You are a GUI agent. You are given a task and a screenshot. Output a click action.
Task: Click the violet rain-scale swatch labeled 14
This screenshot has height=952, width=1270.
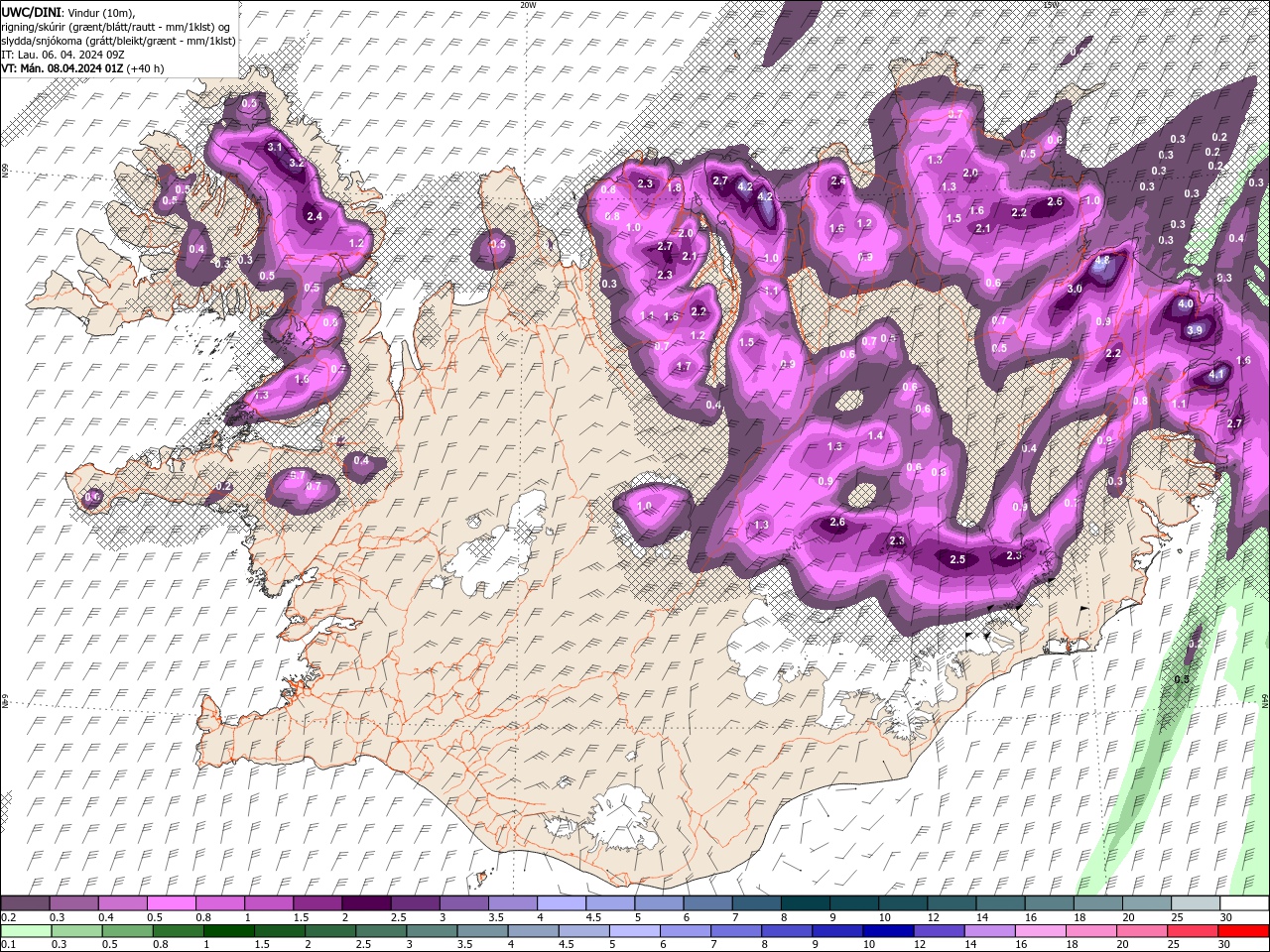(990, 931)
